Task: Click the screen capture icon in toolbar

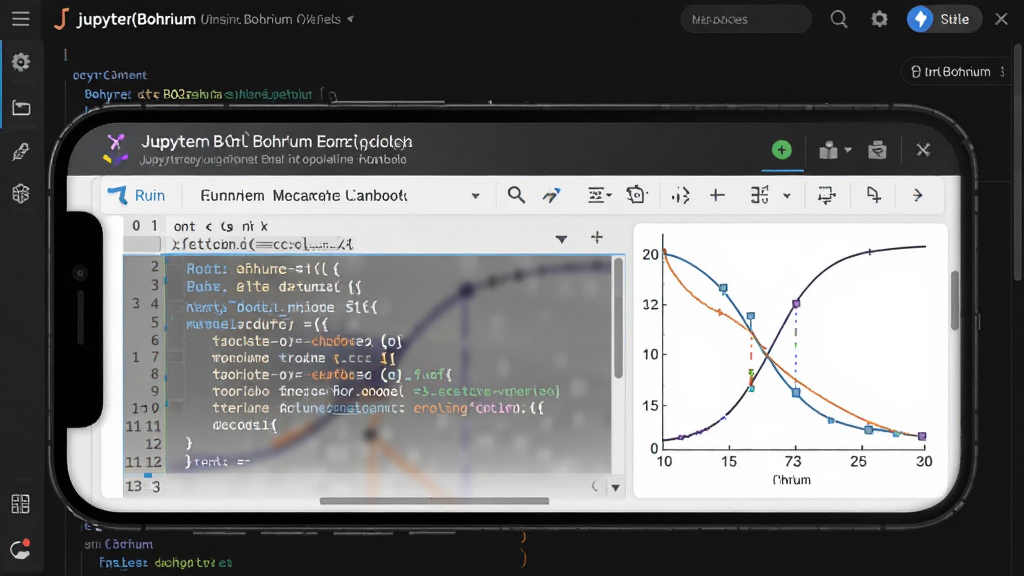Action: [826, 195]
